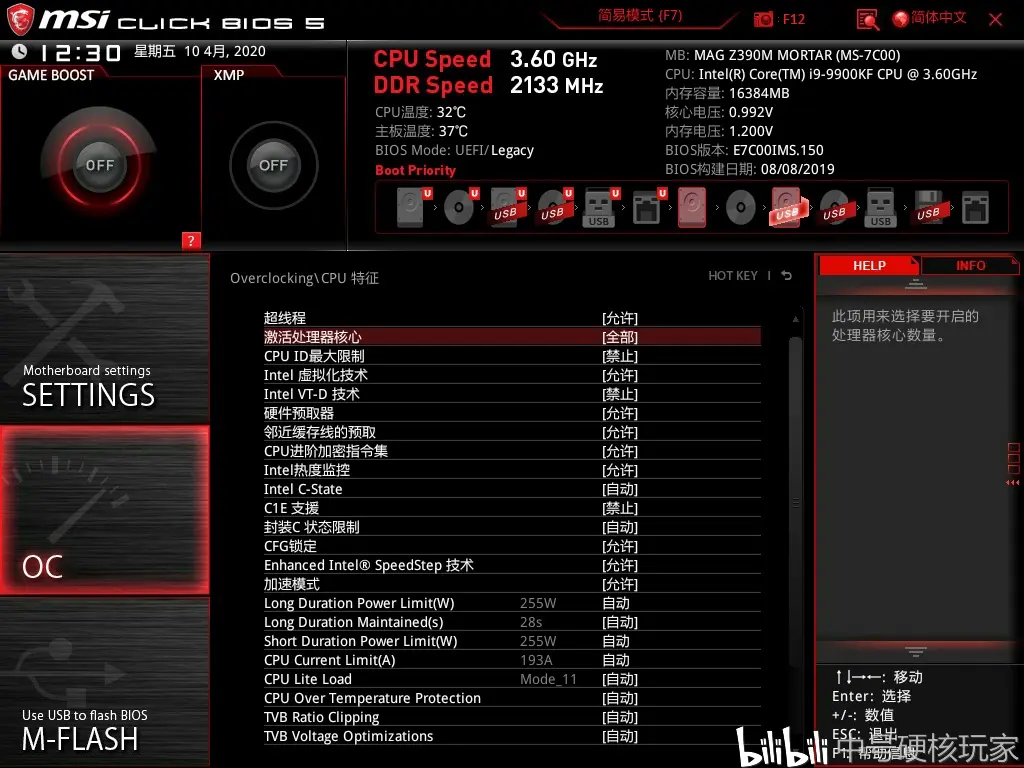Select the legacy network boot device at row end
This screenshot has height=768, width=1024.
(x=975, y=208)
